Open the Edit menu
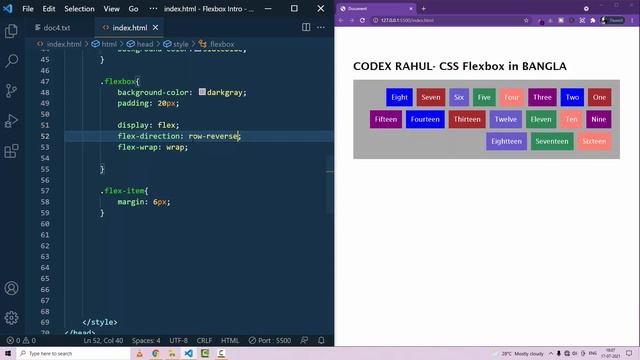Viewport: 640px width, 360px height. point(49,9)
